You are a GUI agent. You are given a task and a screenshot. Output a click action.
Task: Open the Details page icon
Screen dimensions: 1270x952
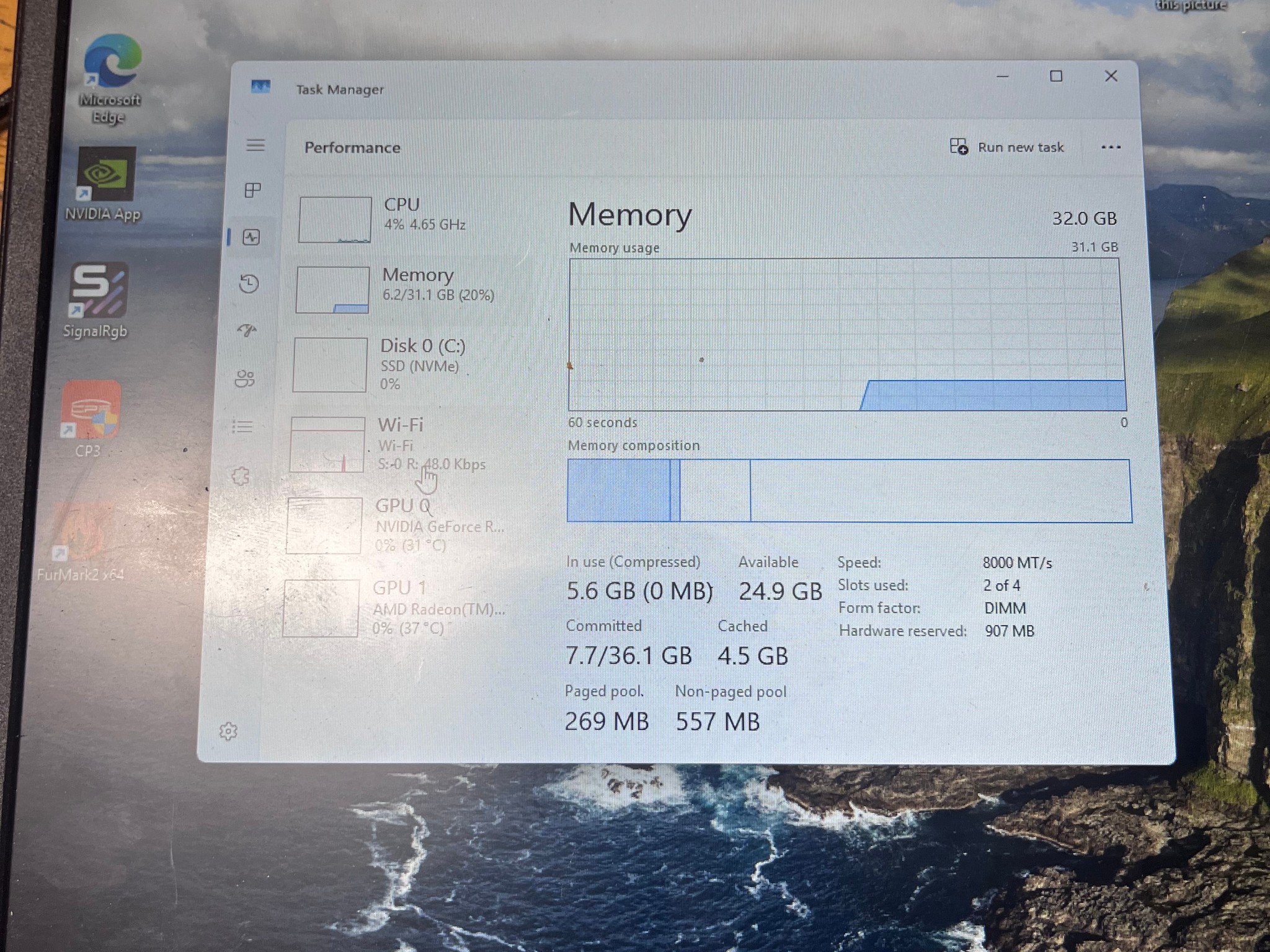pos(242,426)
